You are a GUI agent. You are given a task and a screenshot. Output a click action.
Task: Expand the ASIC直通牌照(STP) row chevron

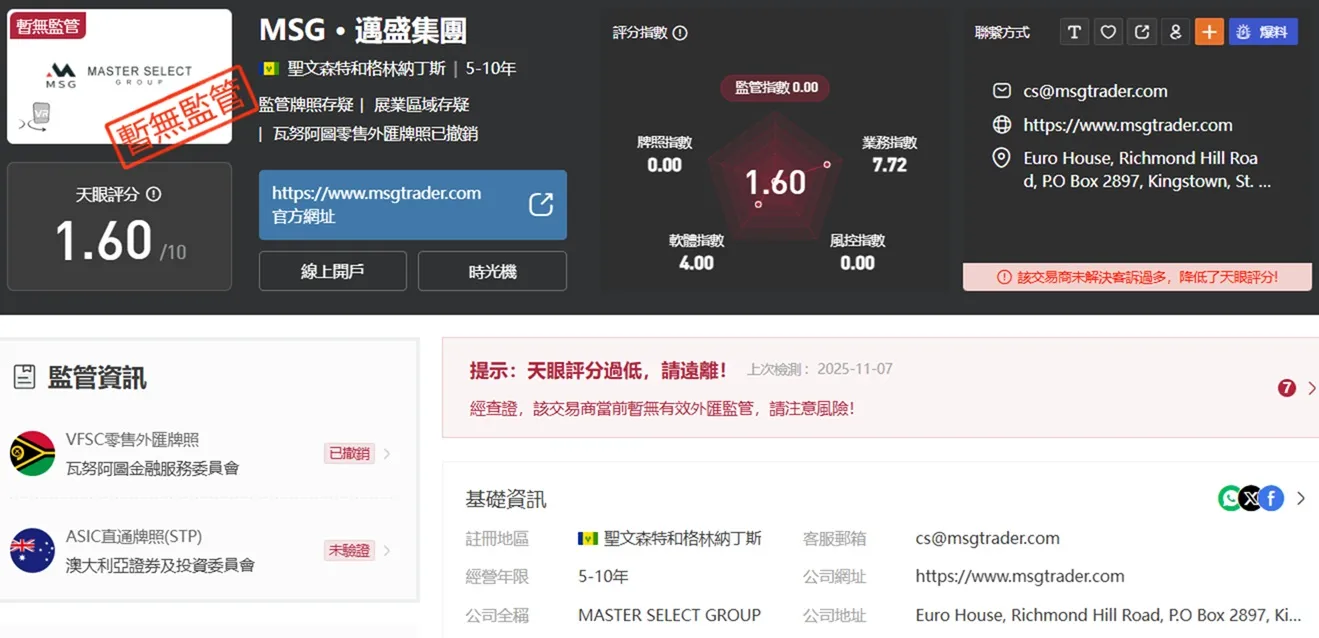pyautogui.click(x=387, y=550)
